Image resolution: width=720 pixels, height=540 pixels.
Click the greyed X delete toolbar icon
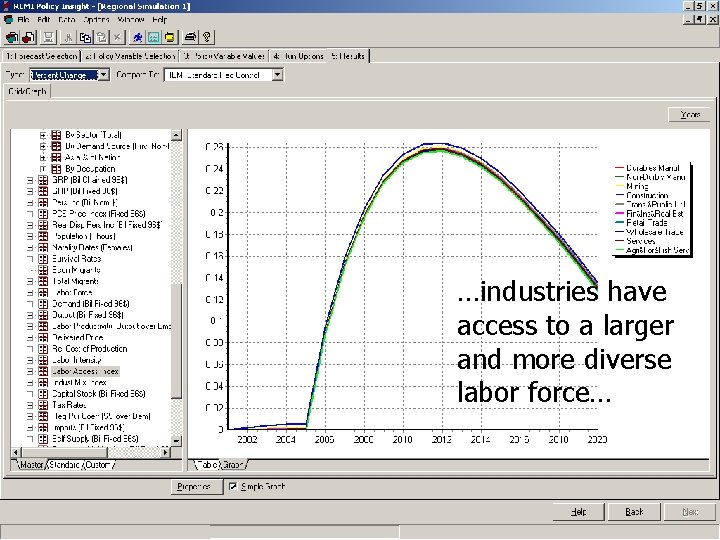point(118,37)
